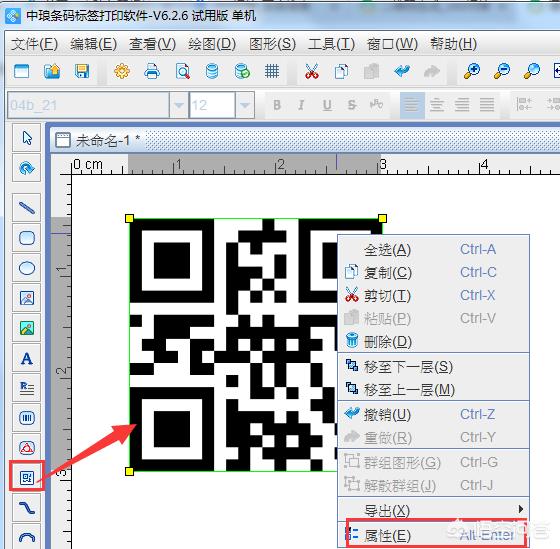Click the Undo blue arrow toolbar icon
This screenshot has height=549, width=560.
point(402,71)
